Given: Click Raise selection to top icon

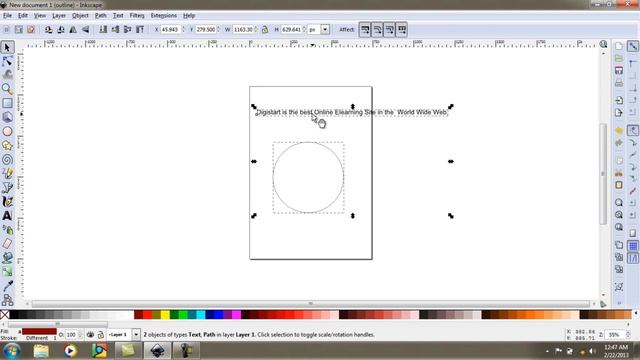Looking at the screenshot, I should [x=140, y=29].
